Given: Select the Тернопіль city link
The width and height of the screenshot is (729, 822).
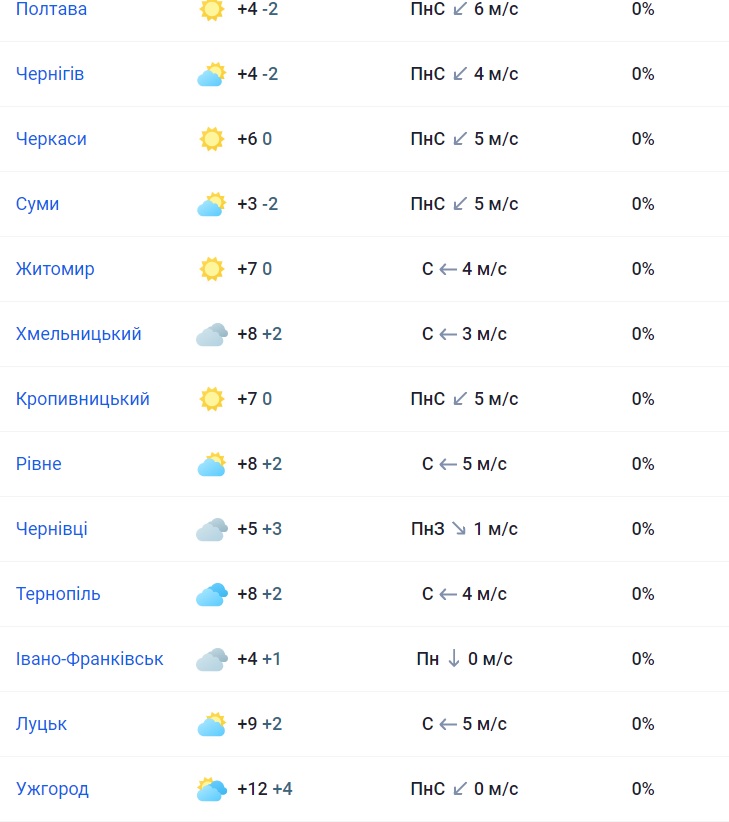Looking at the screenshot, I should point(58,594).
